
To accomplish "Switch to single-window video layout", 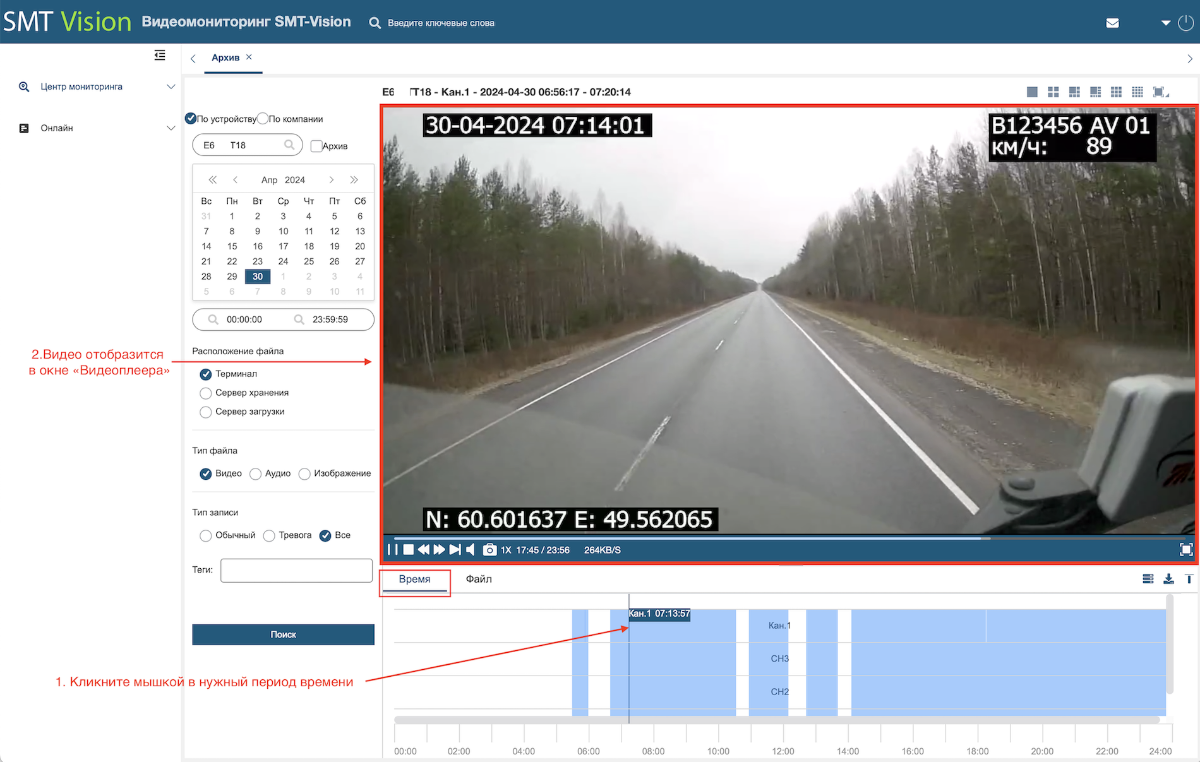I will tap(1032, 92).
